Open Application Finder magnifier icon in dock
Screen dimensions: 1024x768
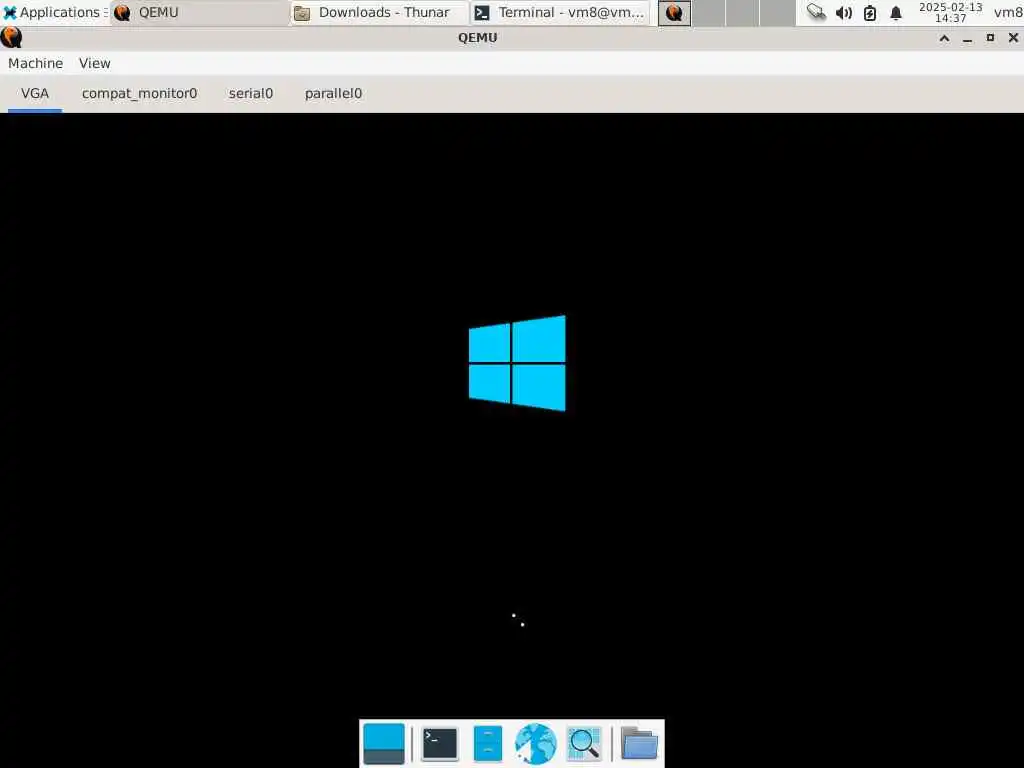pos(584,744)
